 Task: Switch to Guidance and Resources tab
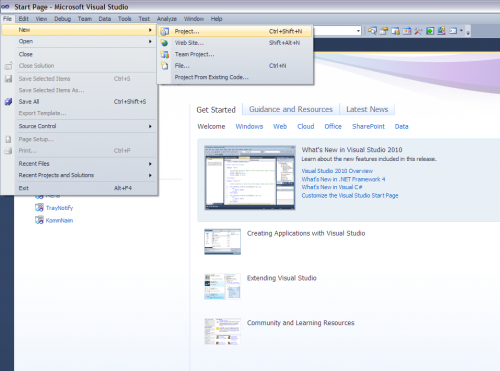pyautogui.click(x=291, y=109)
